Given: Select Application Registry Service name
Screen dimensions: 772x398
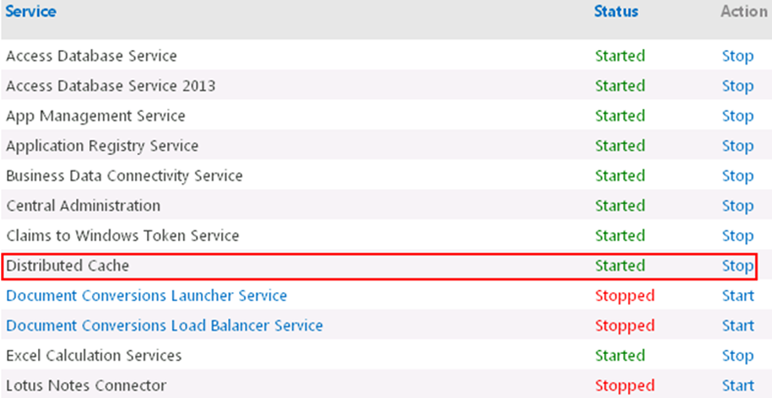Looking at the screenshot, I should coord(102,146).
